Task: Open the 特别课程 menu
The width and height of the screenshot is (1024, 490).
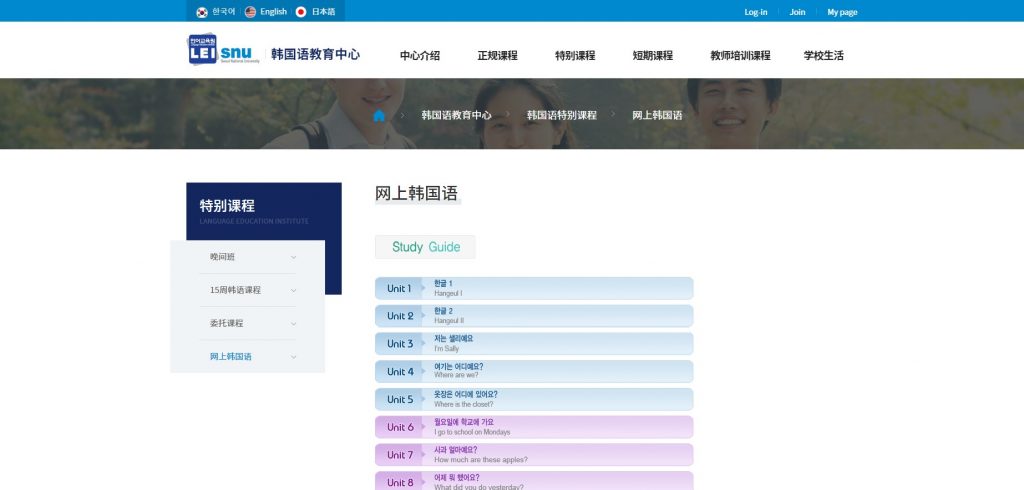Action: click(575, 56)
